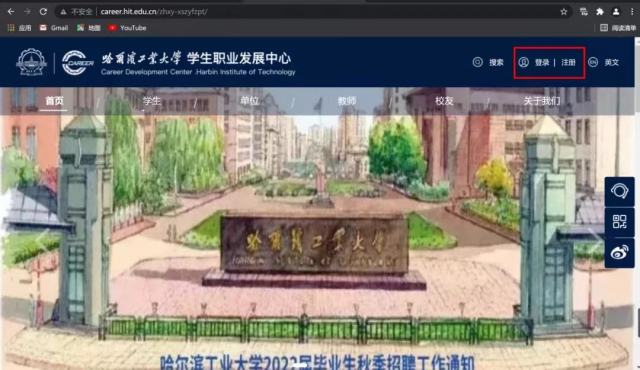Click the HIT university emblem logo

coord(31,62)
